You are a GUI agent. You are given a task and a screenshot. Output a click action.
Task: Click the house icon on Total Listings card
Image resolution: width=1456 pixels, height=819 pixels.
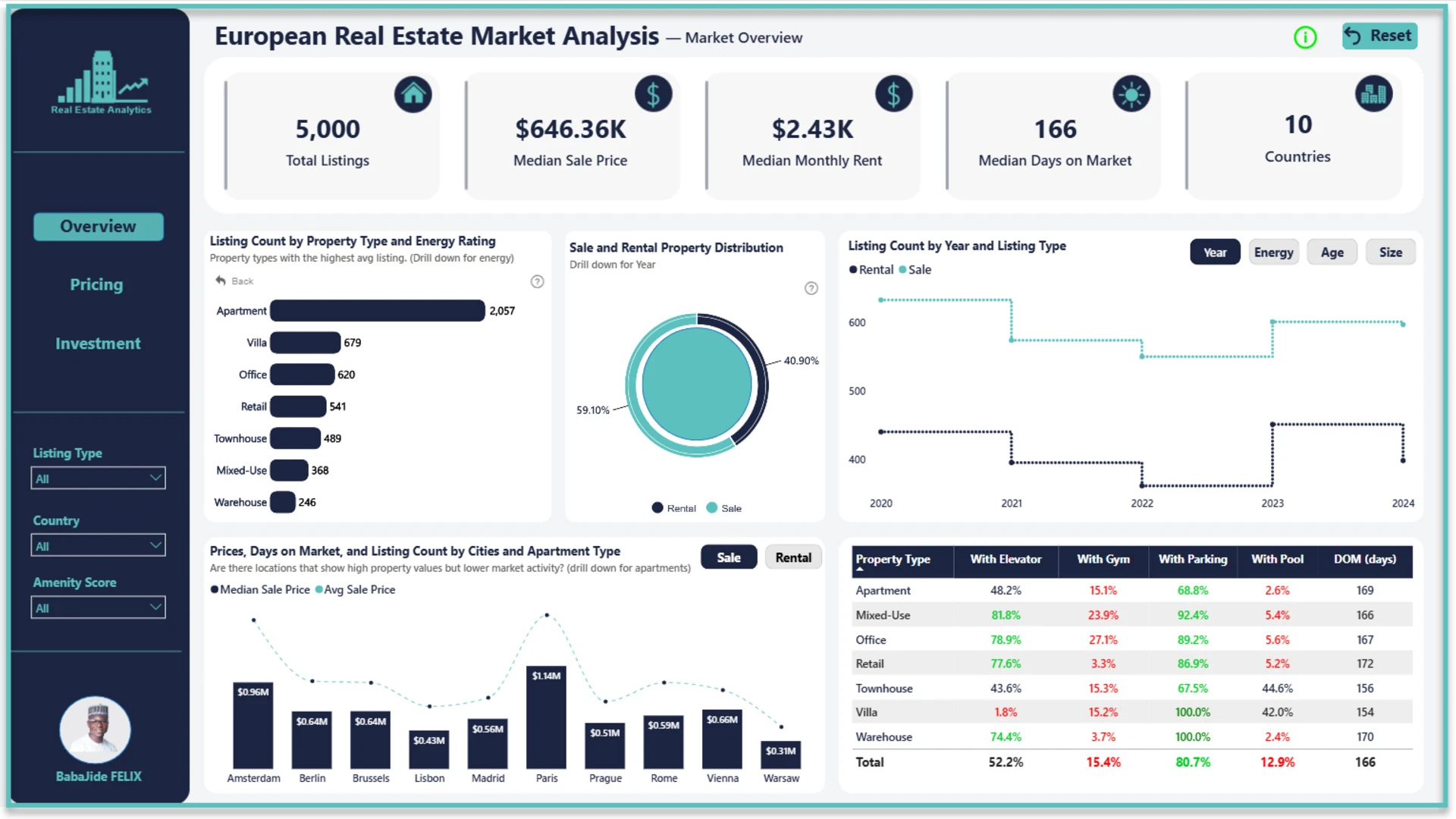(x=413, y=94)
